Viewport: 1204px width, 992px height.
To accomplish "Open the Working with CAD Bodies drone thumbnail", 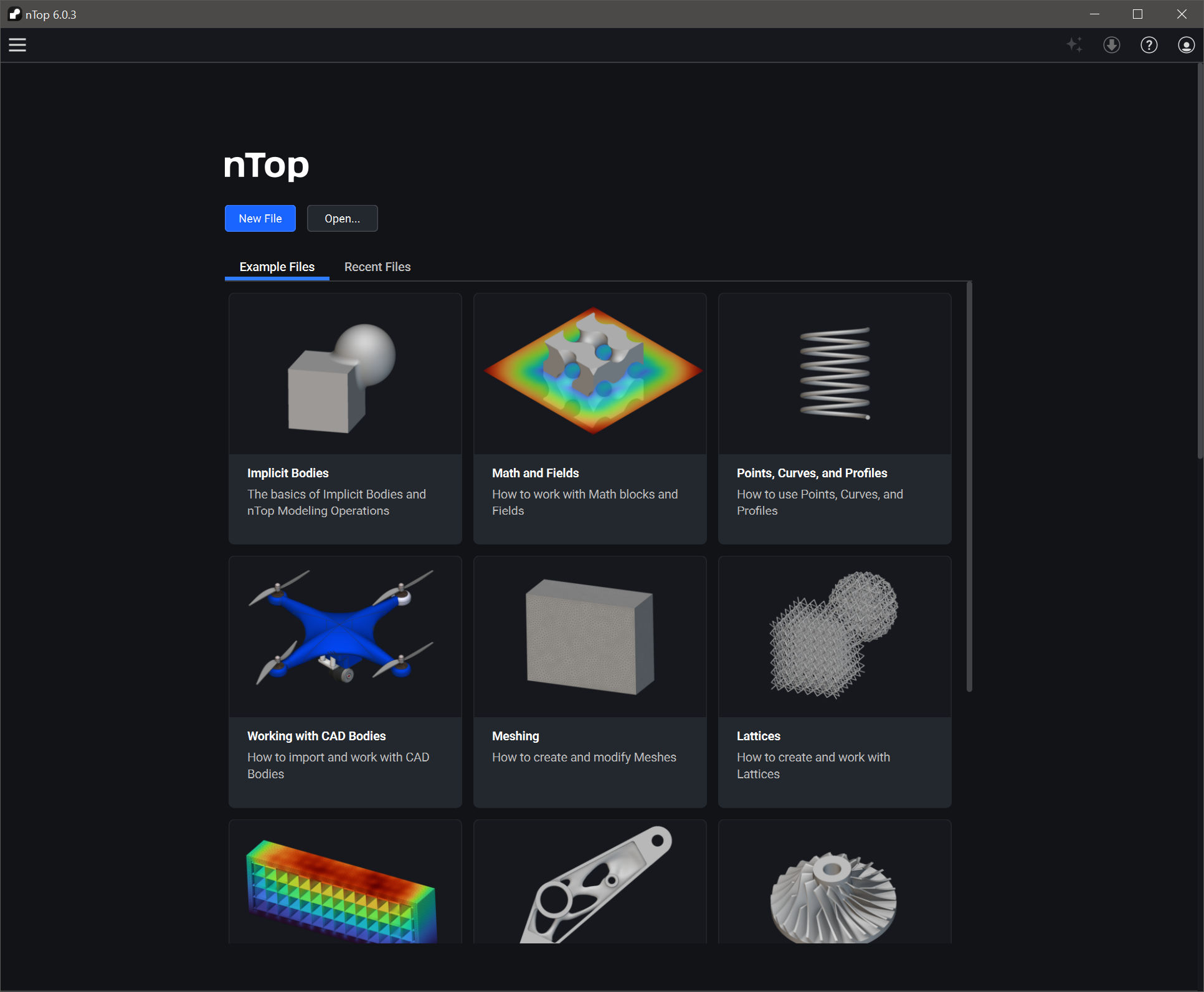I will tap(346, 637).
